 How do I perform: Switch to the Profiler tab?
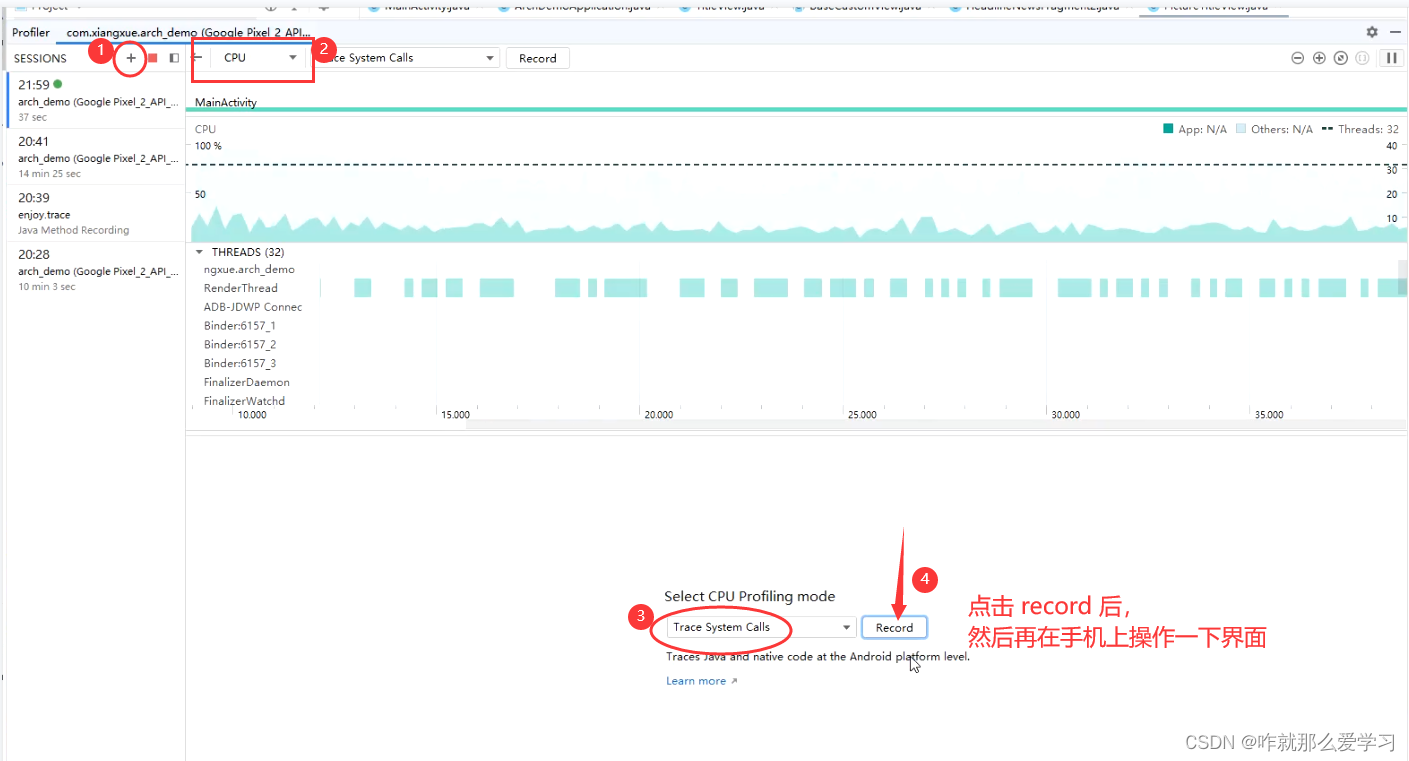[x=31, y=32]
